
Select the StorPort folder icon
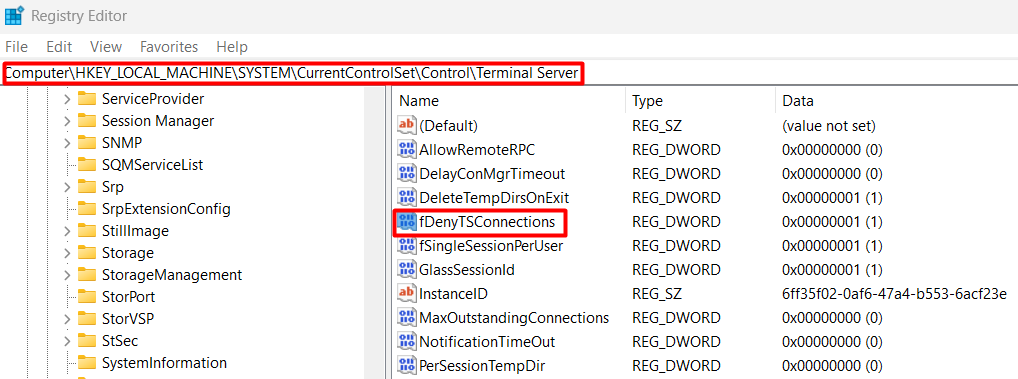(86, 297)
